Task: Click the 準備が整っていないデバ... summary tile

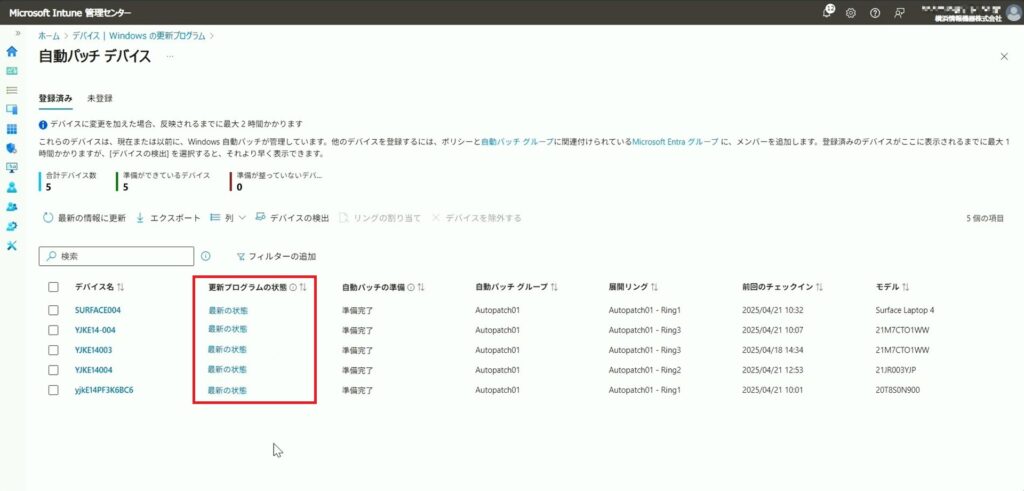Action: 278,182
